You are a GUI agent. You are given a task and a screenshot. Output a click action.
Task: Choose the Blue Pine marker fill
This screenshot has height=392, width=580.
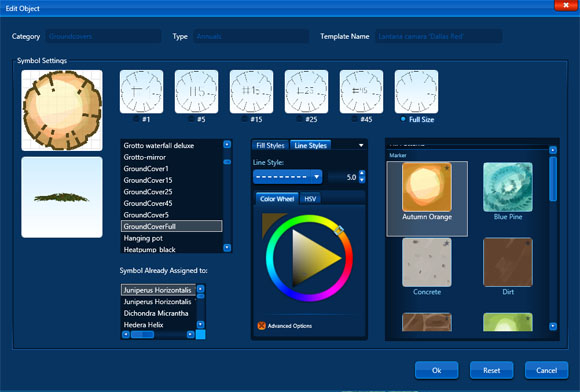[x=508, y=192]
